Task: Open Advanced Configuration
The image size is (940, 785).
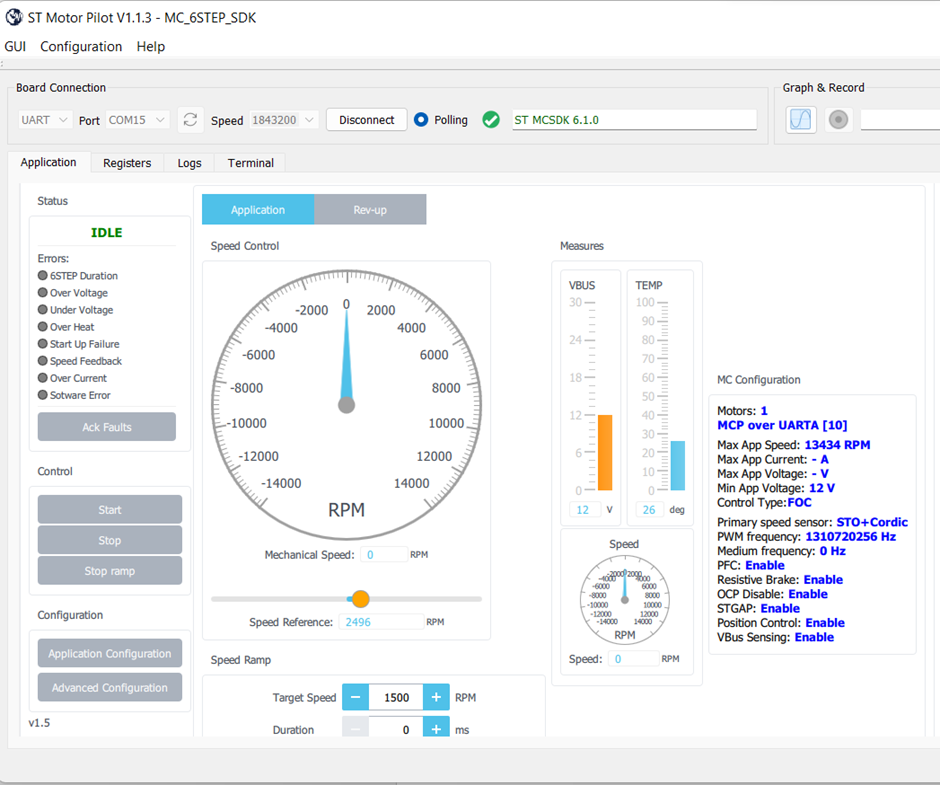Action: 110,687
